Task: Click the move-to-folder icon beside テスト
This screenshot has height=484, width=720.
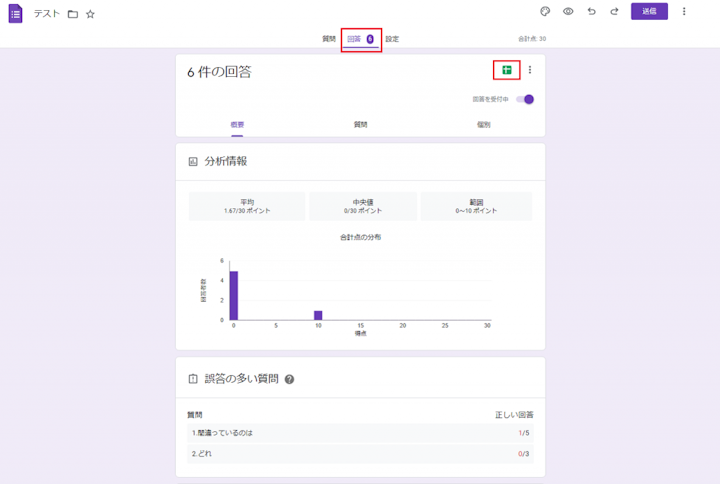Action: pos(71,14)
